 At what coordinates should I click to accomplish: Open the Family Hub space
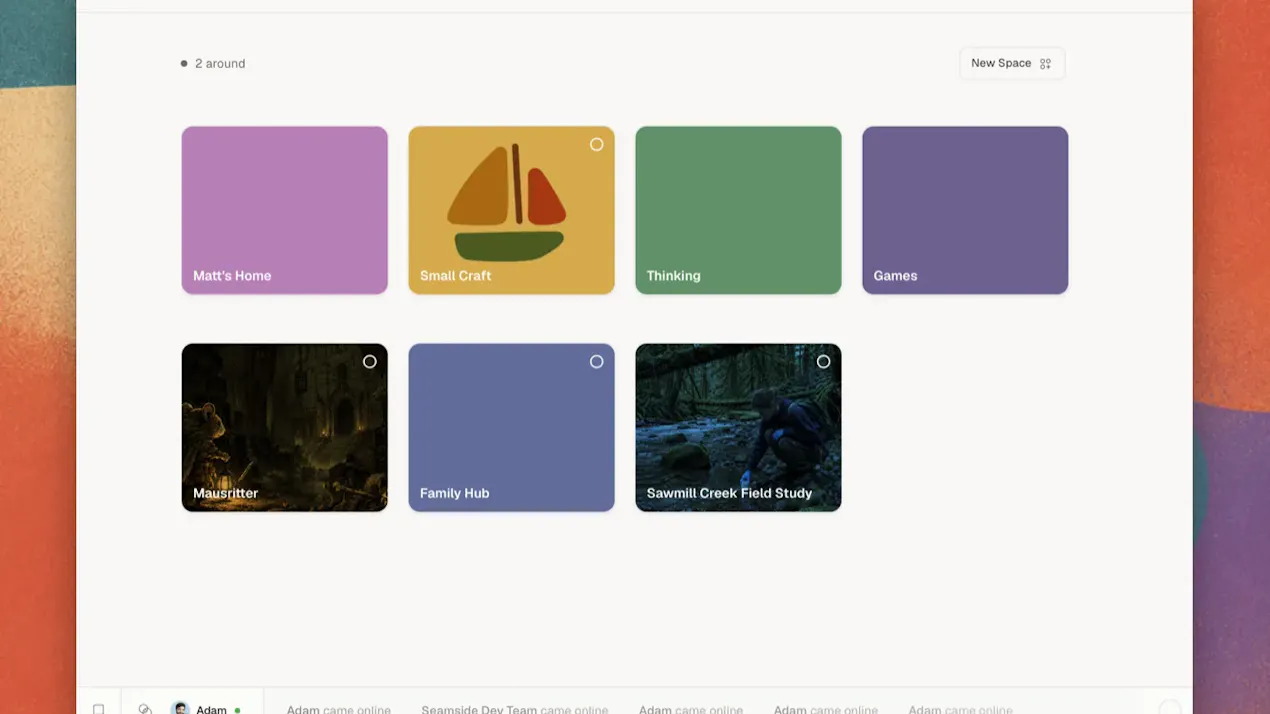[x=511, y=427]
